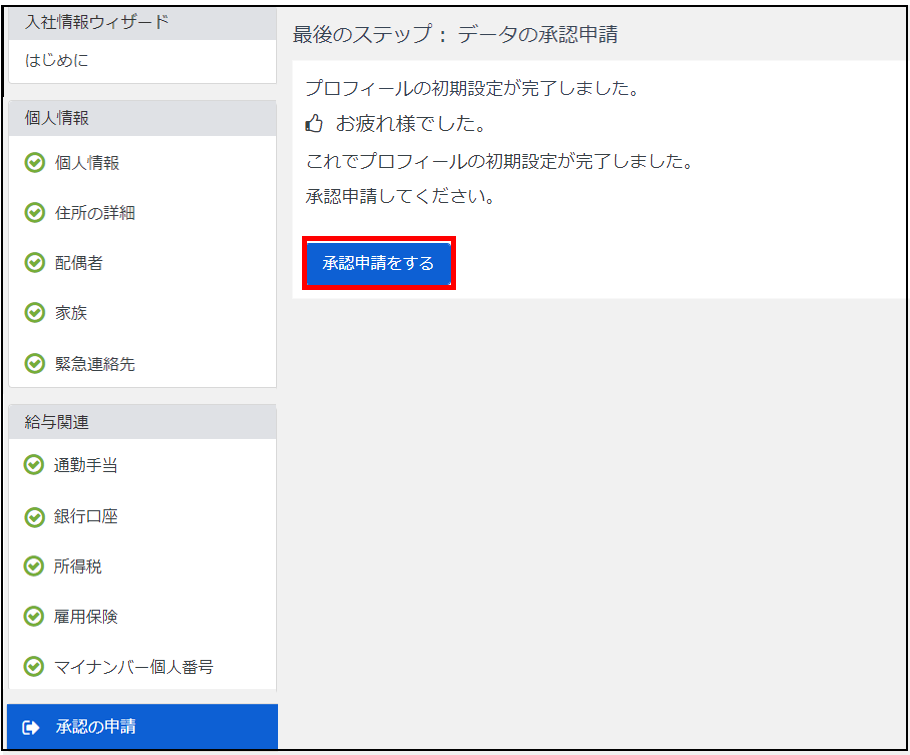Click the 給与関連 section header
Screen dimensions: 910x755
click(x=57, y=422)
